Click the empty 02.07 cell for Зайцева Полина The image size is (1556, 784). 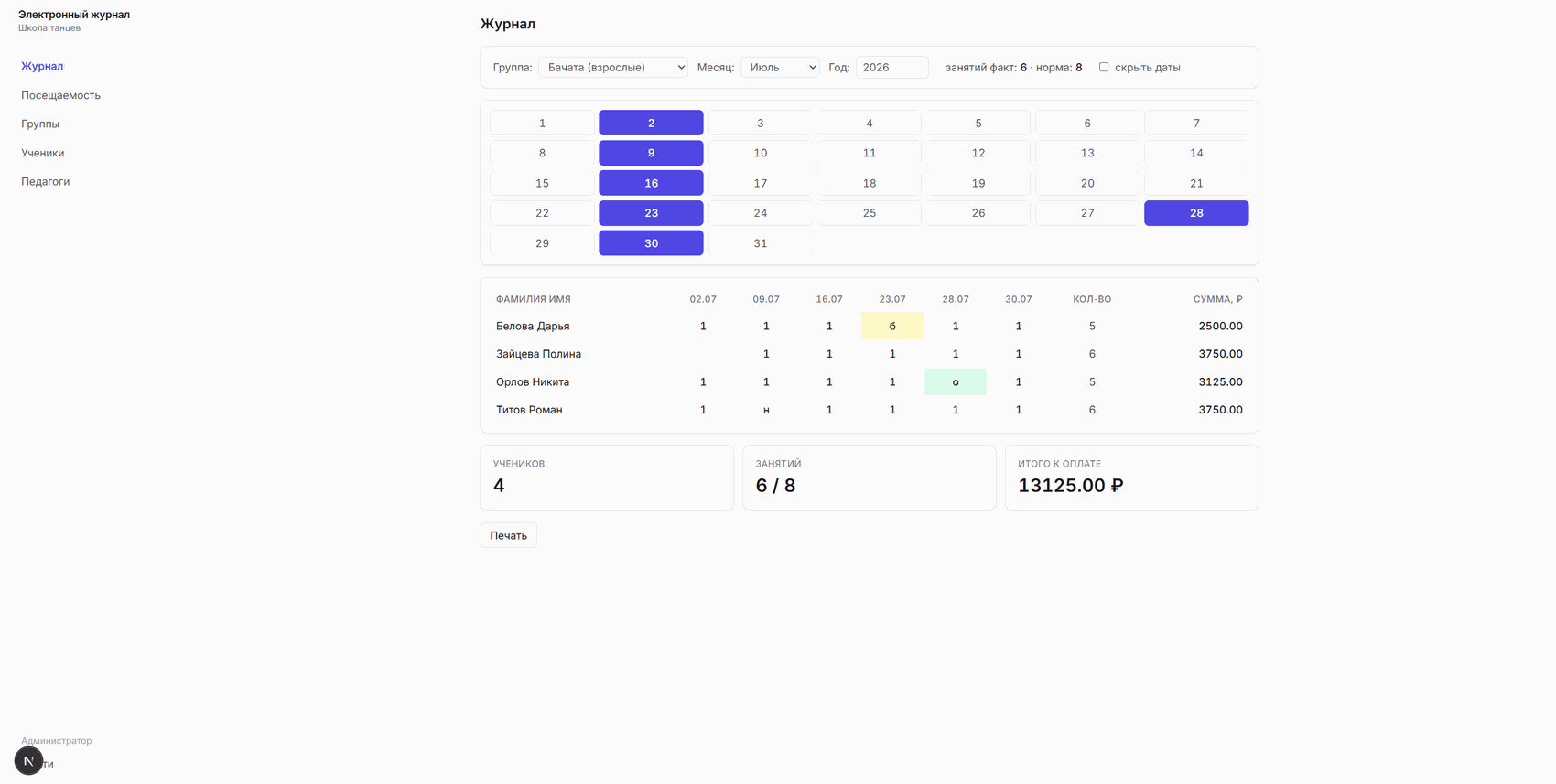pos(703,354)
